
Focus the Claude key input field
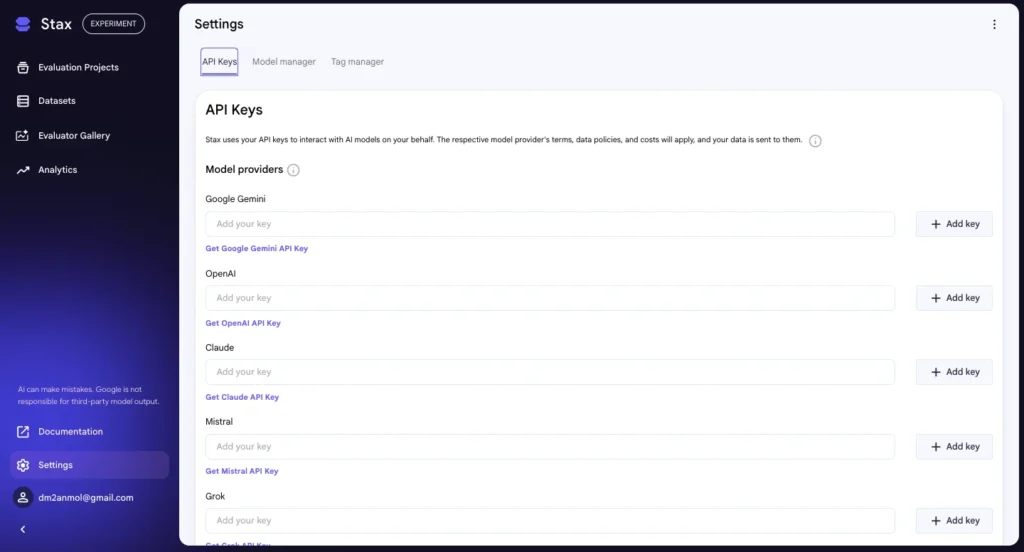click(x=550, y=372)
